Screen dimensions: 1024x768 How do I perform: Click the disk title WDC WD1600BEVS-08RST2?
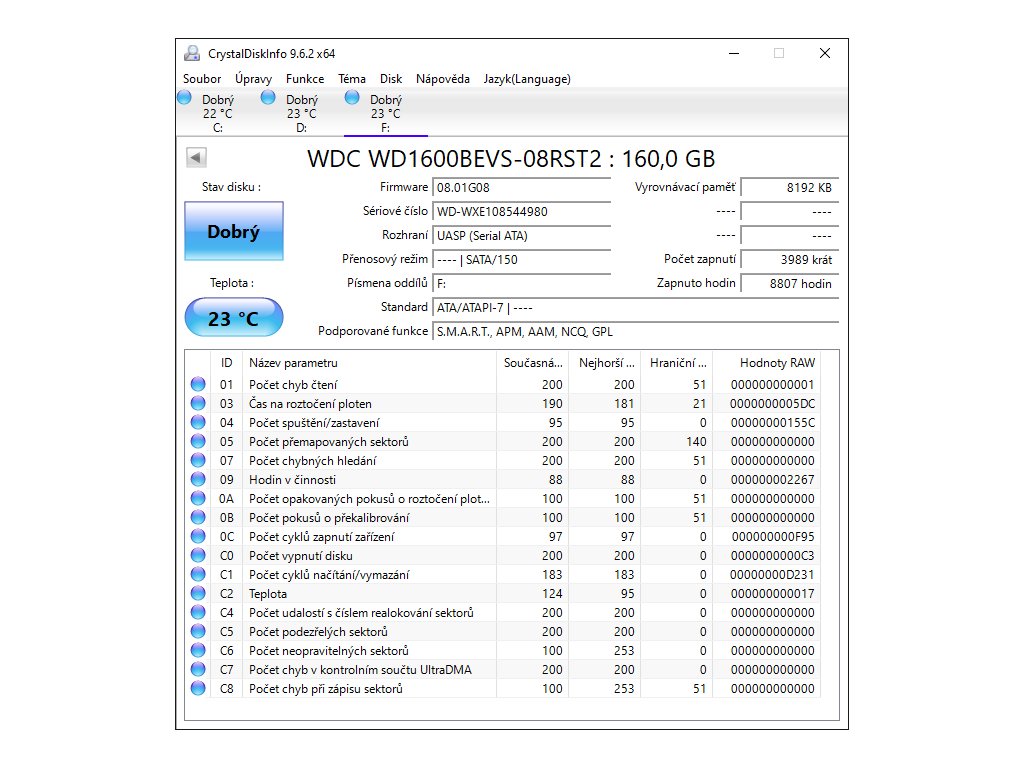(x=454, y=159)
